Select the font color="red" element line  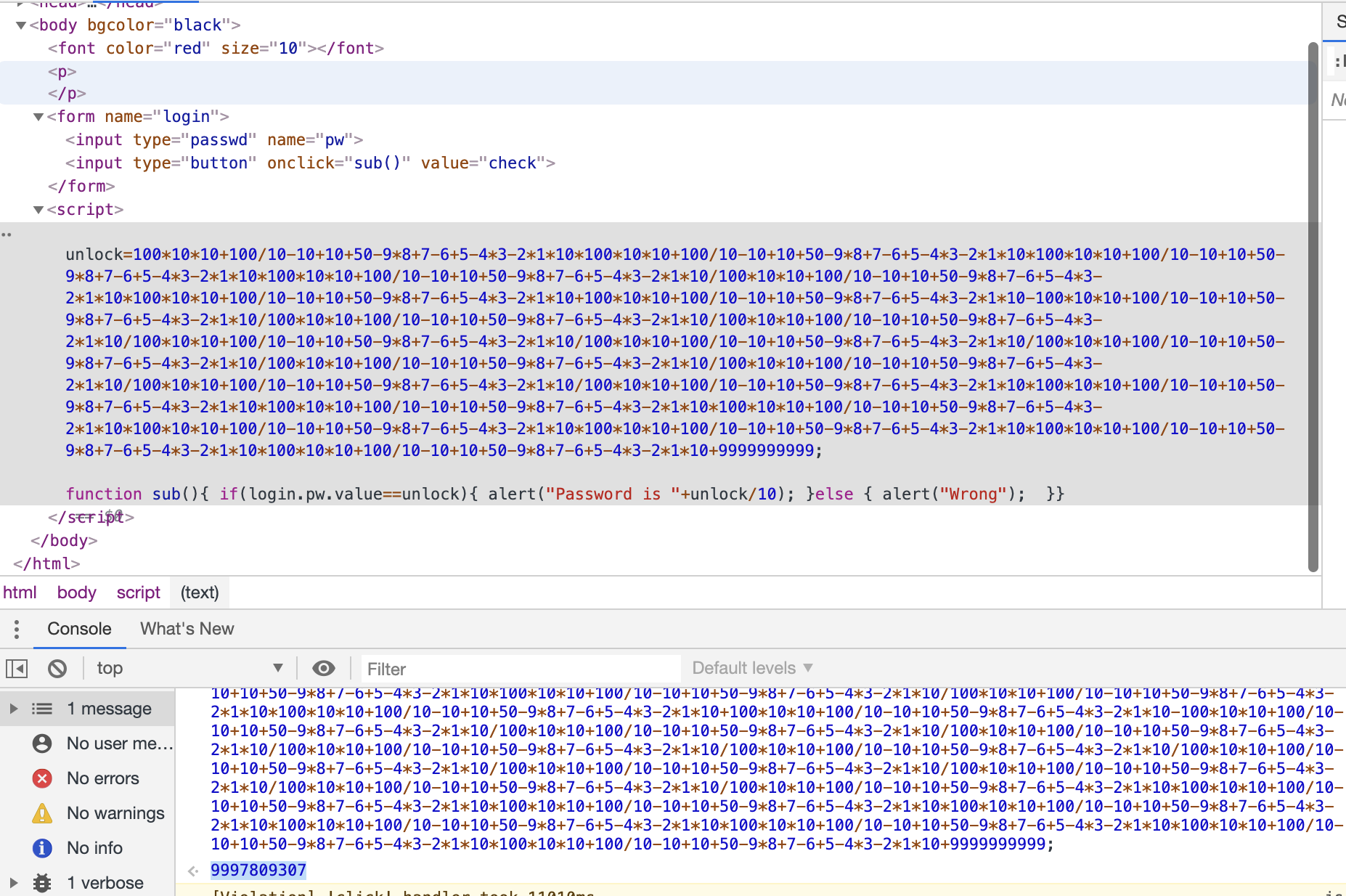(216, 49)
